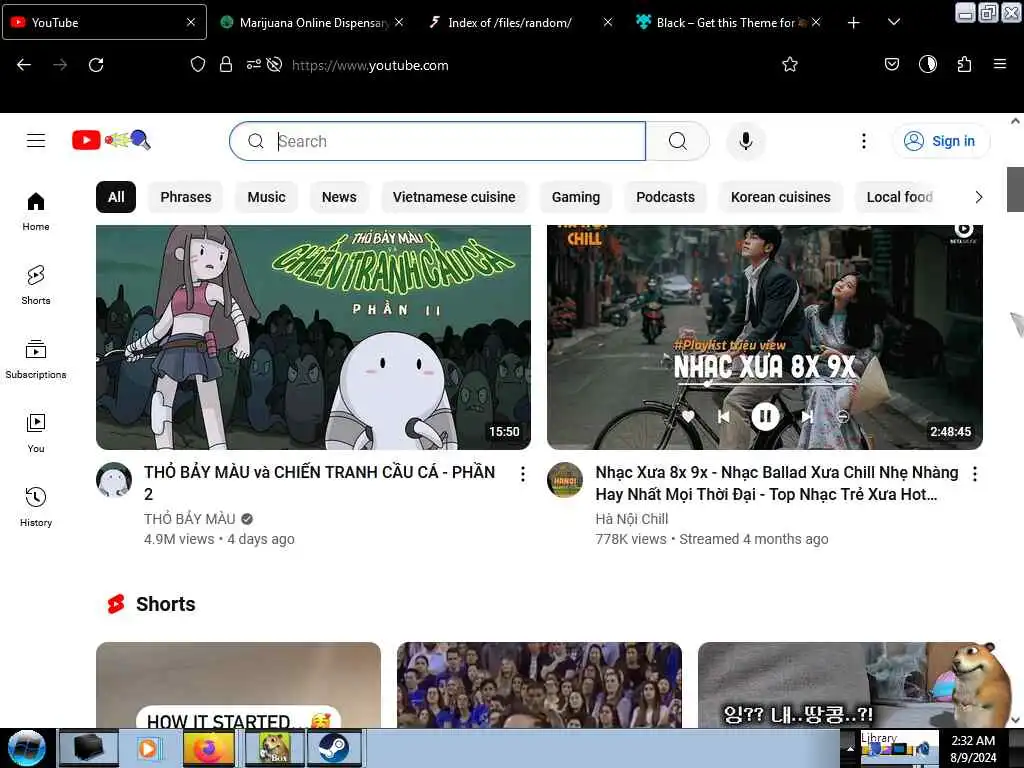Viewport: 1024px width, 768px height.
Task: Open the HOW IT STARTED short
Action: pyautogui.click(x=238, y=685)
